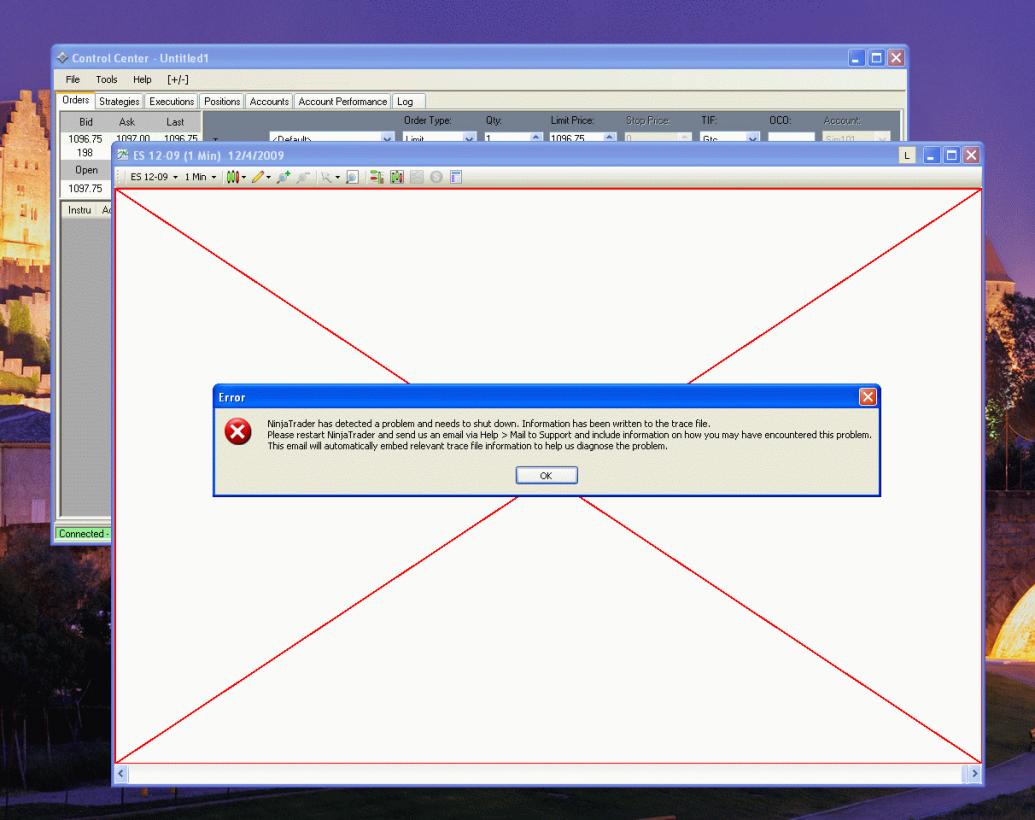
Task: Switch to the Accounts tab
Action: (269, 102)
